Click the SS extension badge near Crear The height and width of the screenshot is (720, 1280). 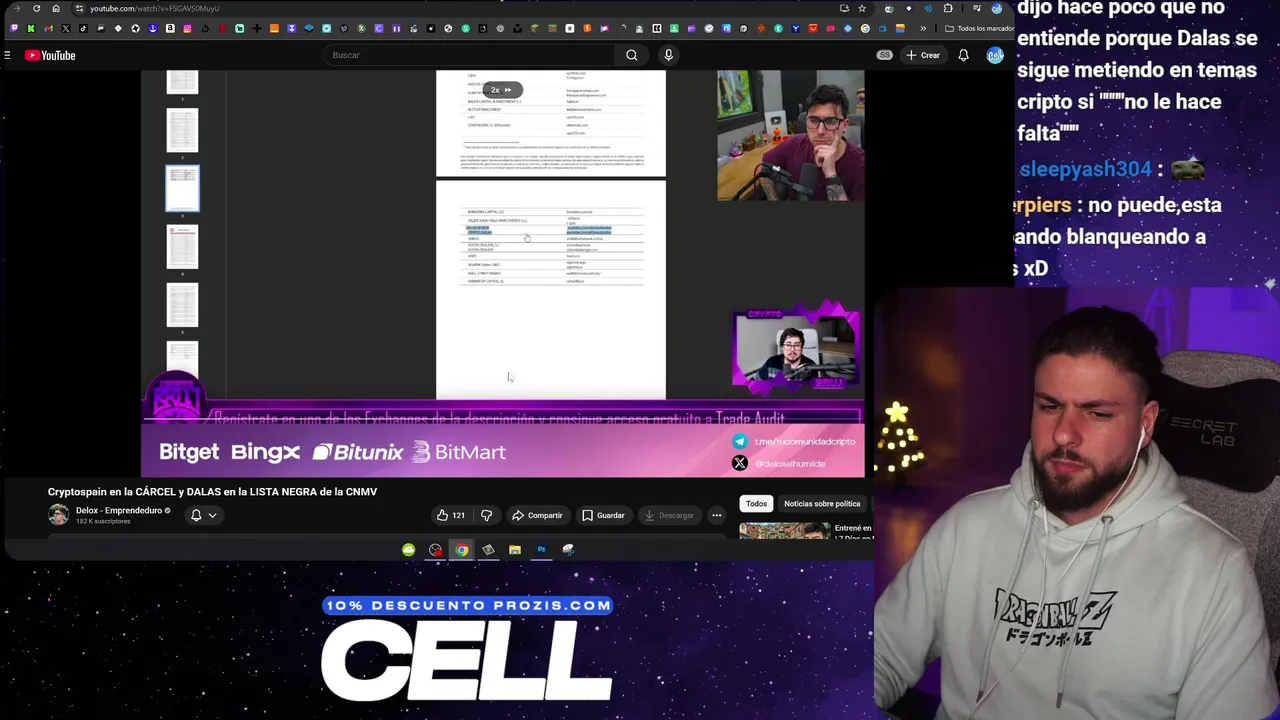884,55
